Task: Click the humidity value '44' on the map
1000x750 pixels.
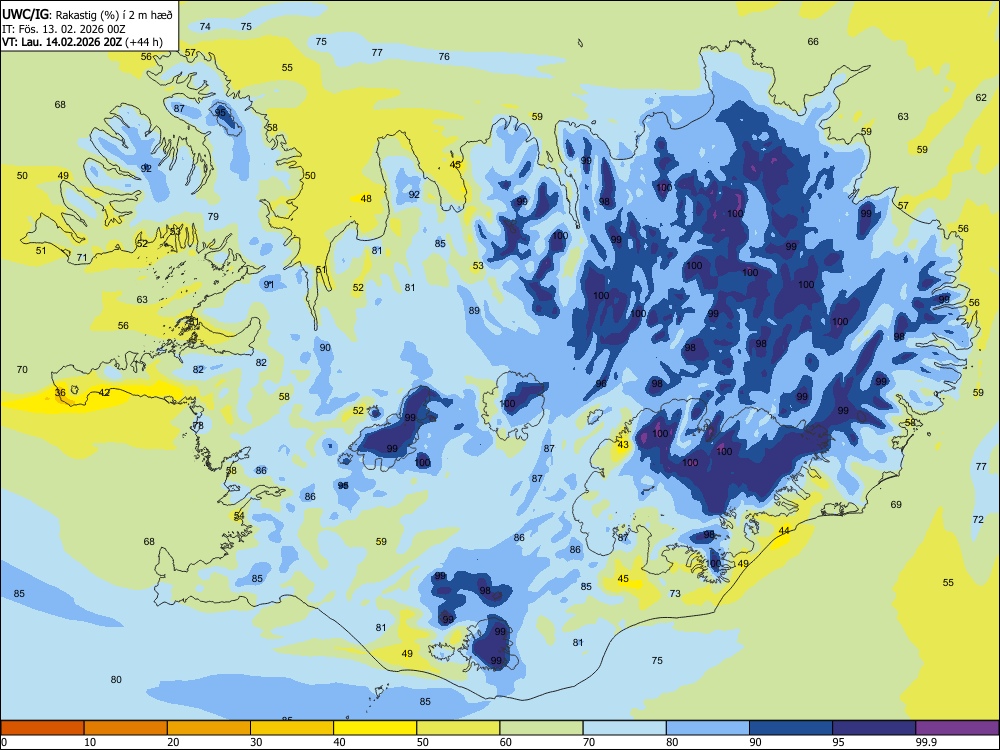Action: click(x=784, y=531)
